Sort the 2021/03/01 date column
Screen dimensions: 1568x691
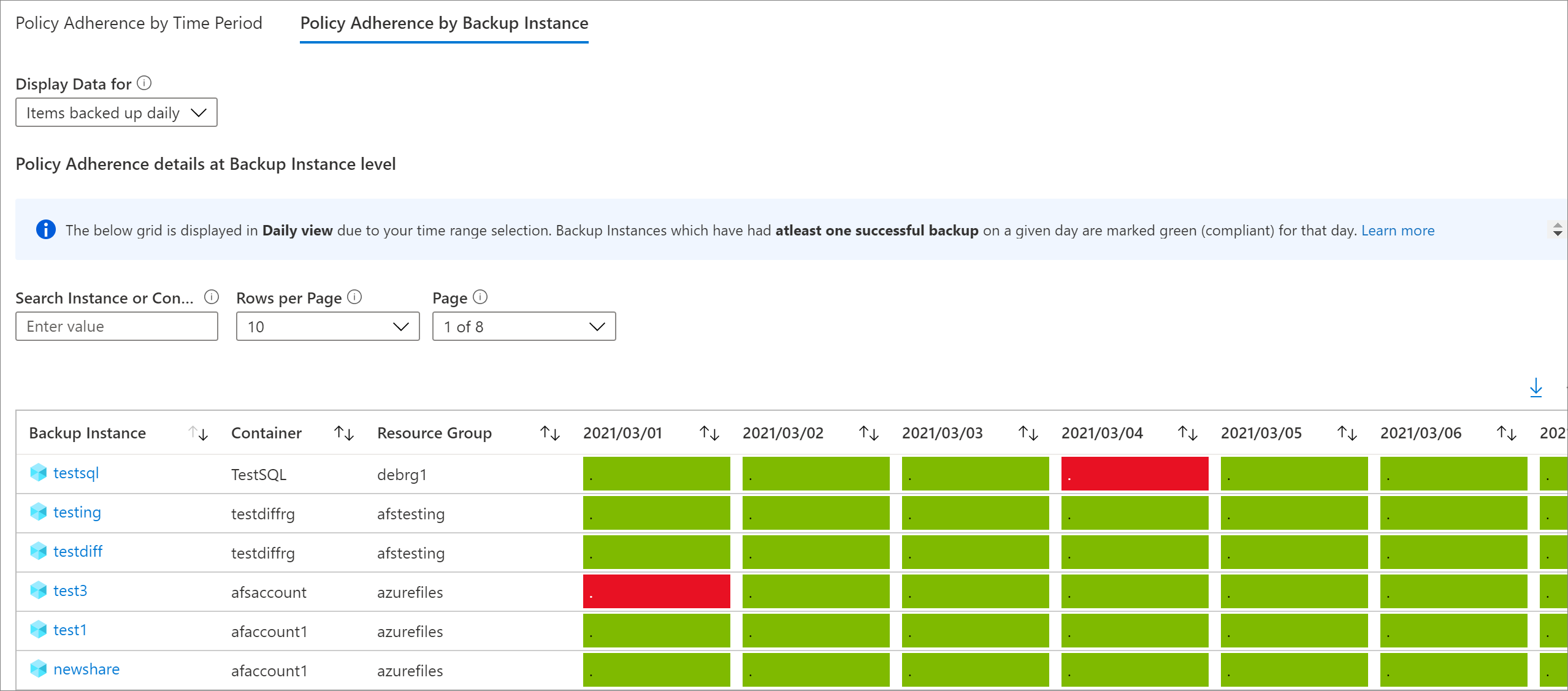[709, 433]
